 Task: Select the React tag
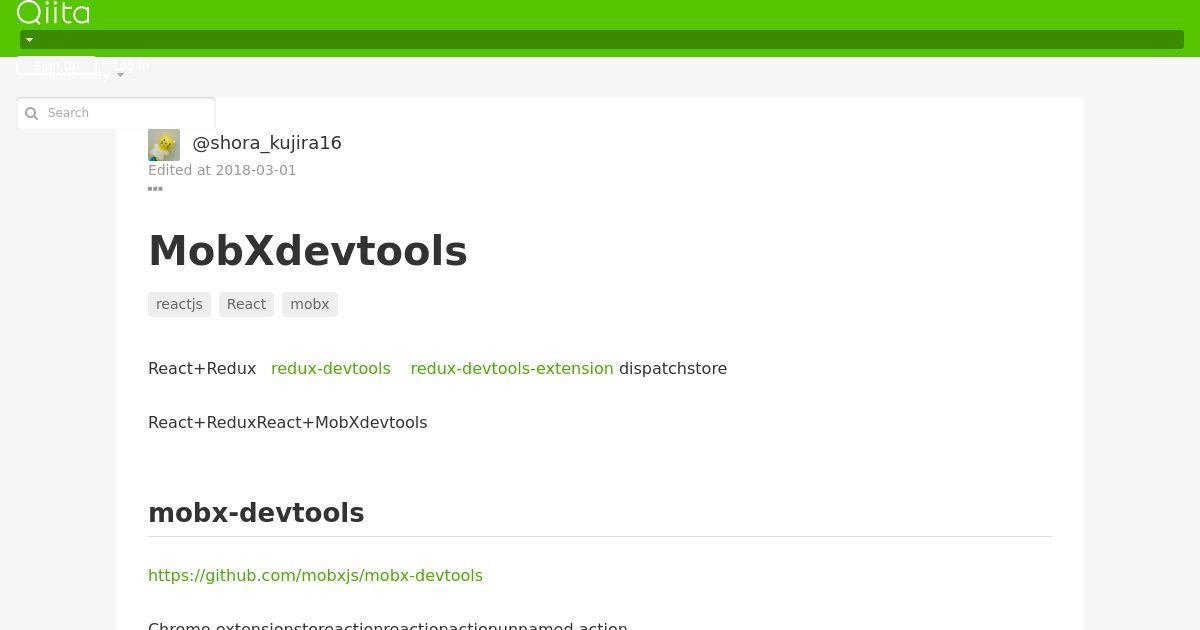click(246, 304)
